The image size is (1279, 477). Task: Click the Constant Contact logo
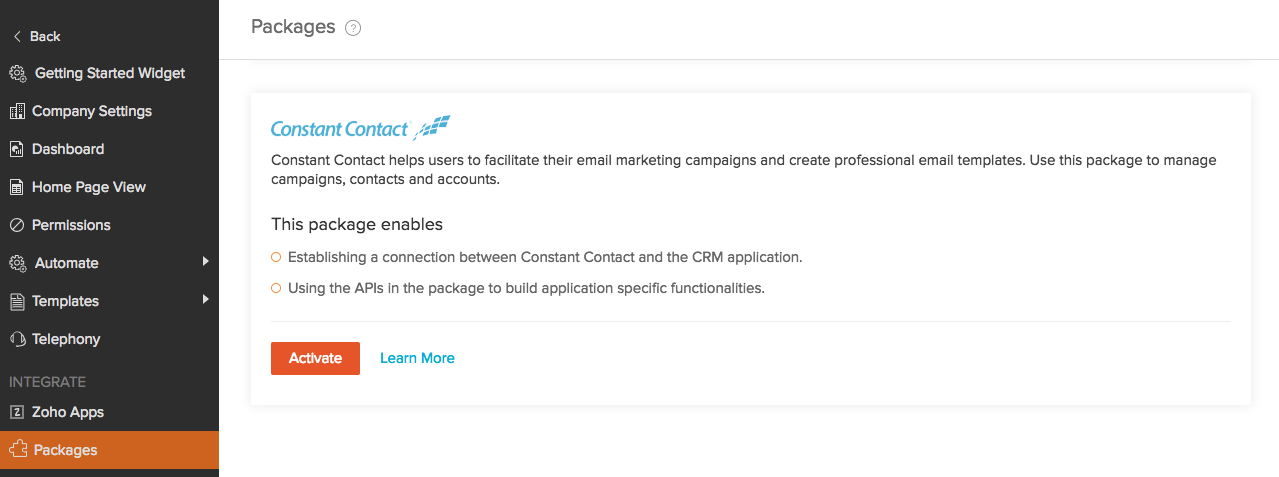pos(360,128)
